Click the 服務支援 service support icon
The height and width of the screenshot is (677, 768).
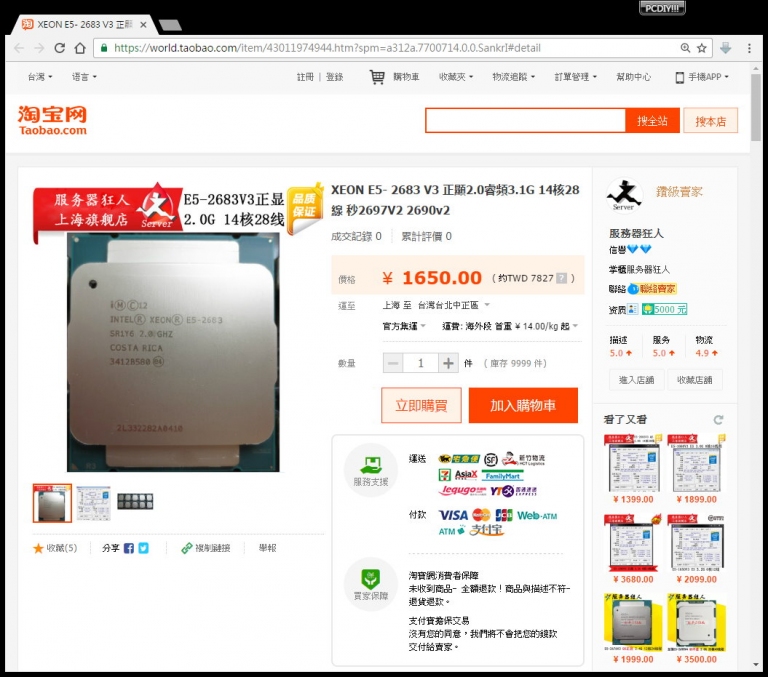pyautogui.click(x=371, y=470)
